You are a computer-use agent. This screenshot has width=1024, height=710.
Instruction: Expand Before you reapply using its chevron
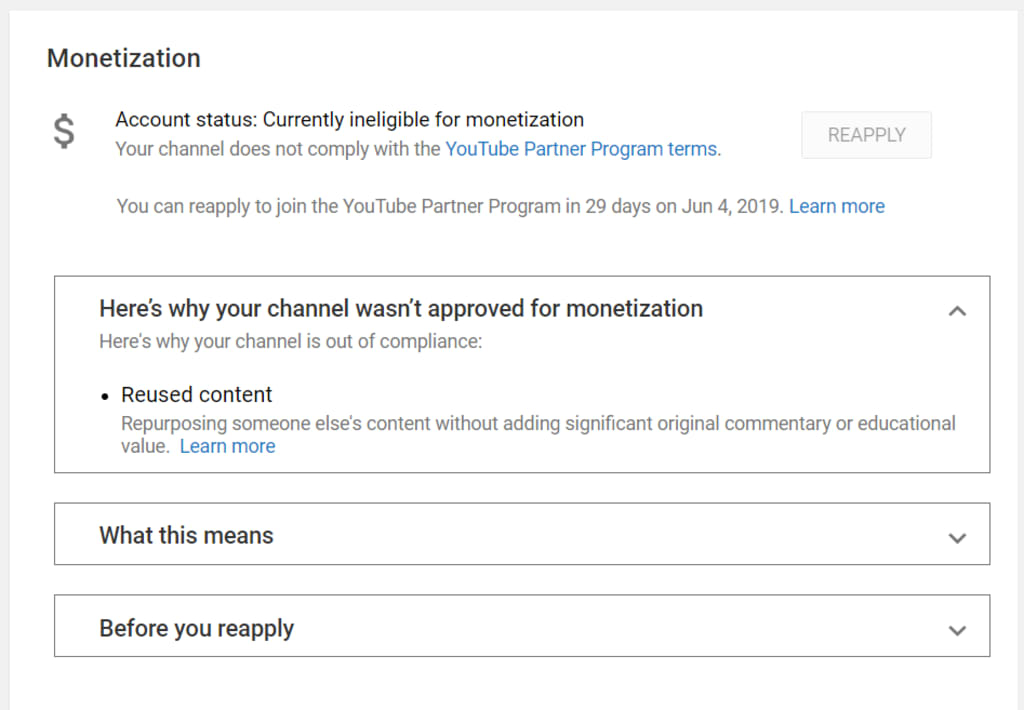[x=957, y=629]
